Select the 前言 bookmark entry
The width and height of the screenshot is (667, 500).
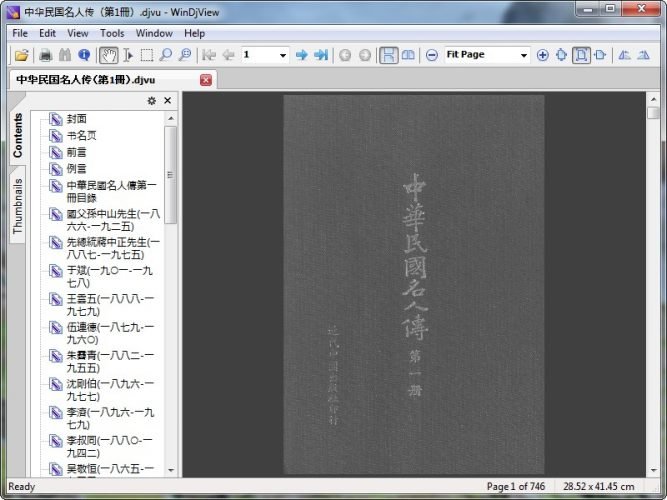click(x=77, y=152)
